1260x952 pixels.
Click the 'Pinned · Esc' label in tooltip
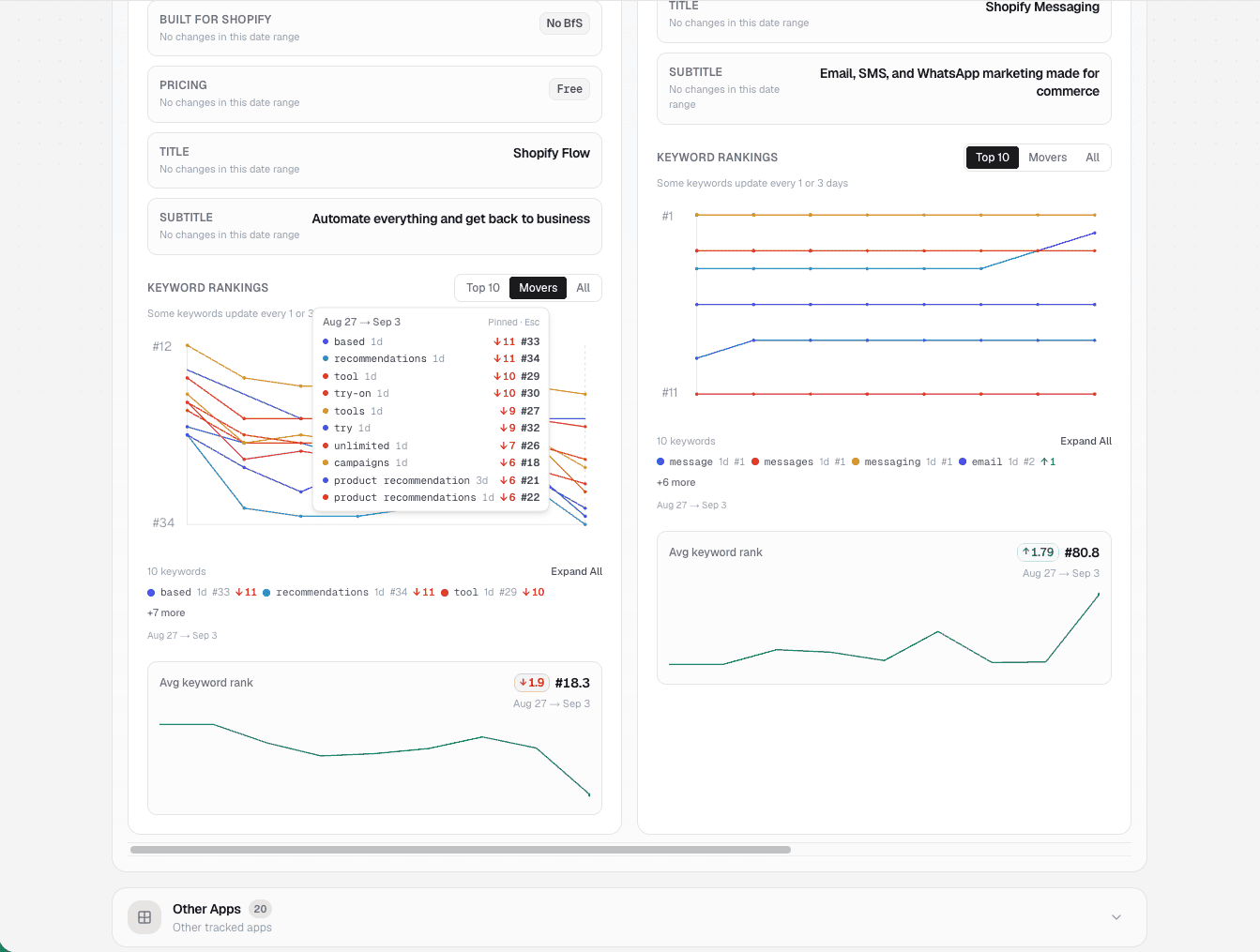[x=513, y=323]
